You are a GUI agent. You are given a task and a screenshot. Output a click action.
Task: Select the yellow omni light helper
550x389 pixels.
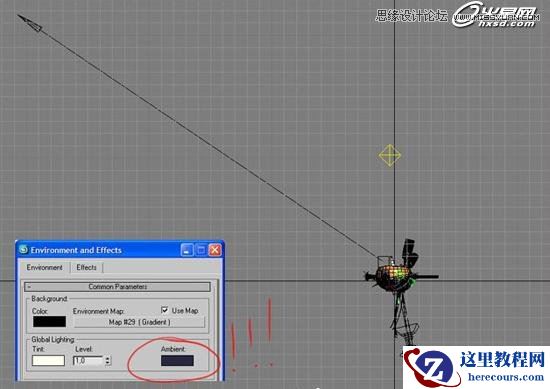click(390, 155)
